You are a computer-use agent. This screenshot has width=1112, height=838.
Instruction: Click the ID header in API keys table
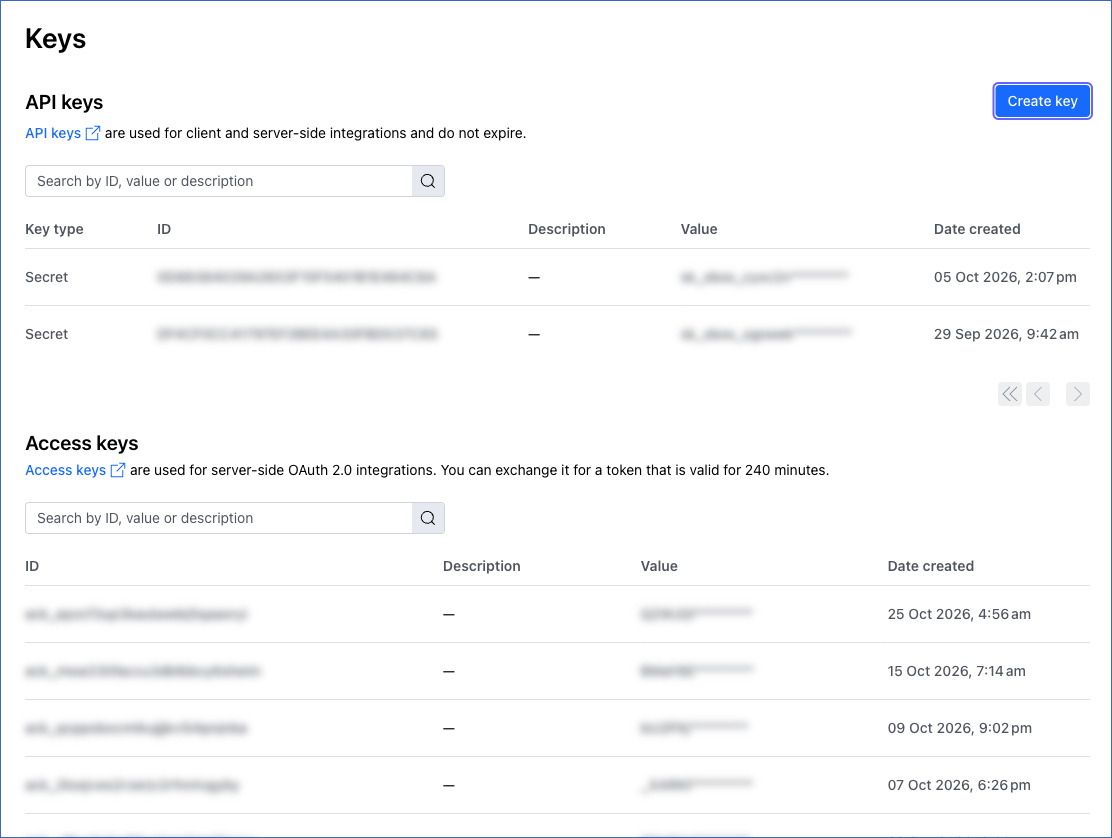coord(164,229)
